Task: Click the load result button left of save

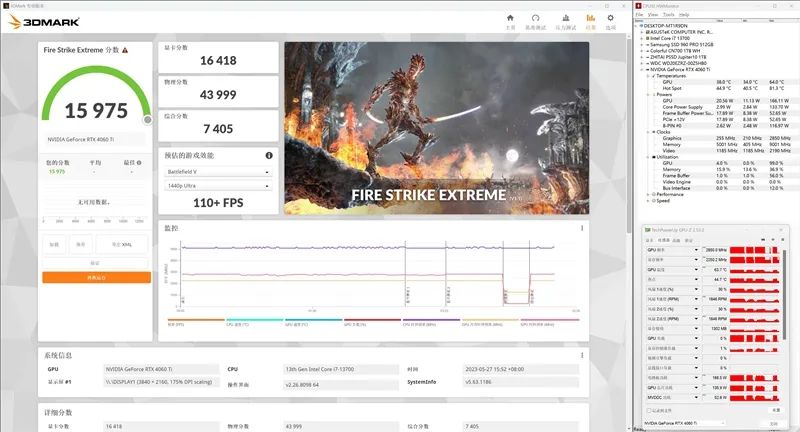Action: (54, 244)
